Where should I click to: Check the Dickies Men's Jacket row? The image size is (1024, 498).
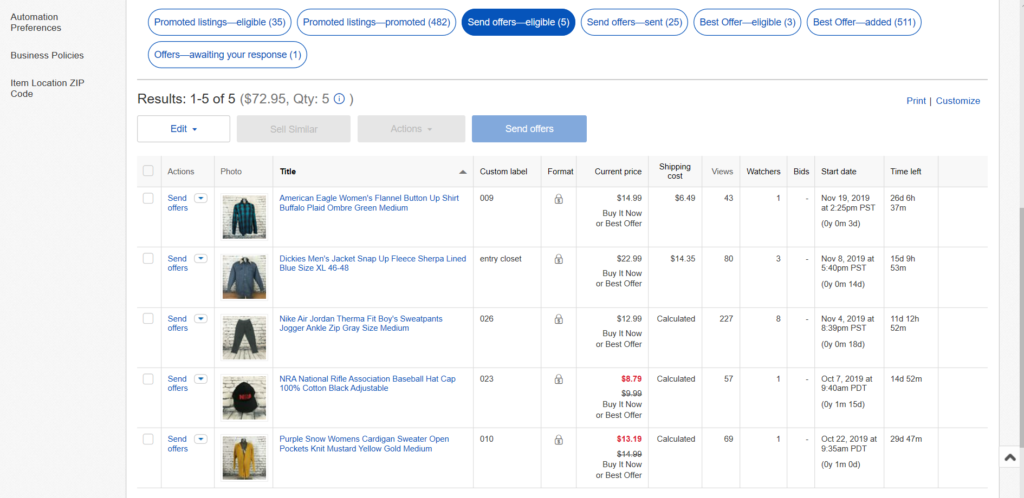click(x=148, y=258)
